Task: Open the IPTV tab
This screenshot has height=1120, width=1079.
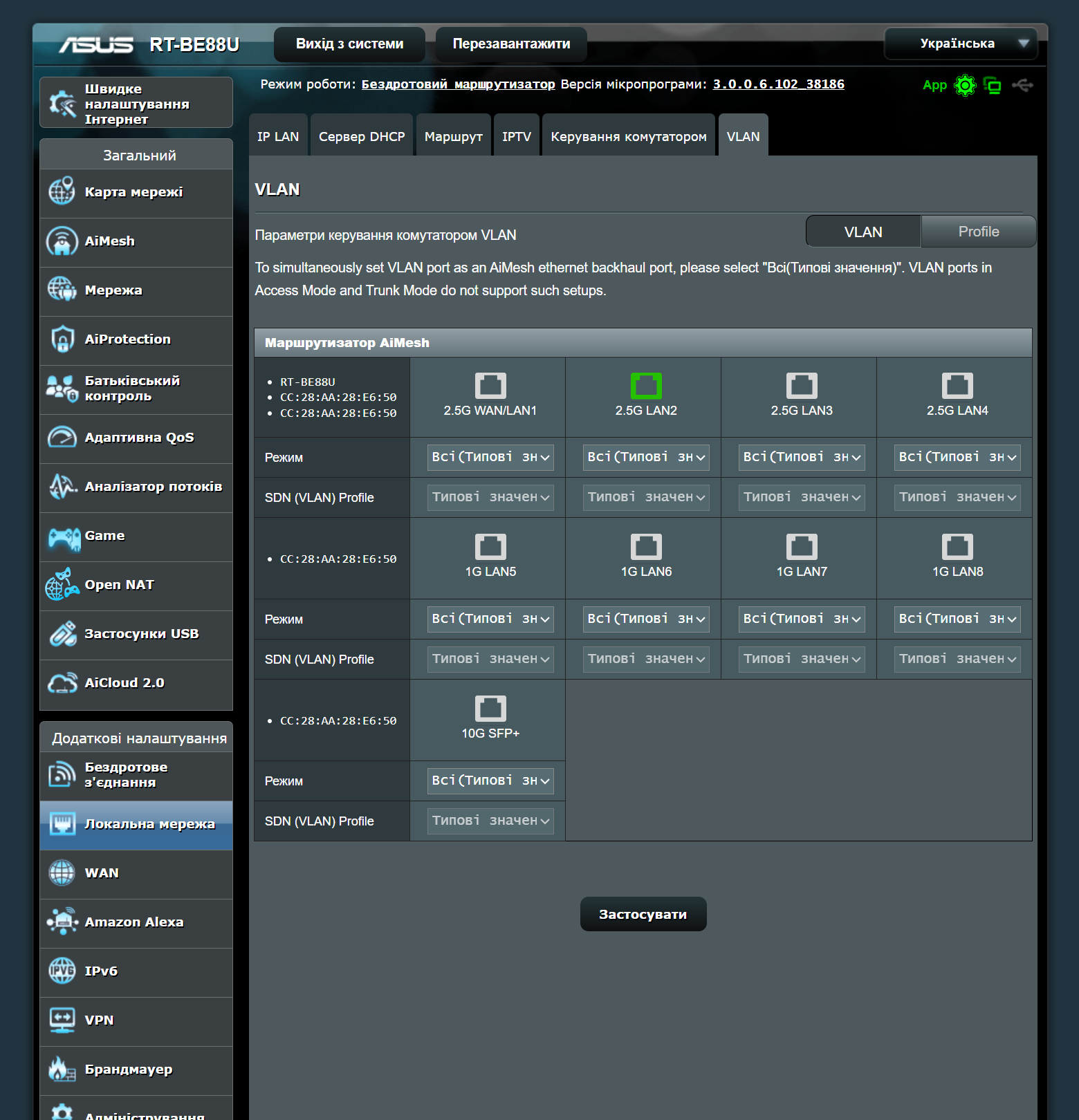Action: pos(517,136)
